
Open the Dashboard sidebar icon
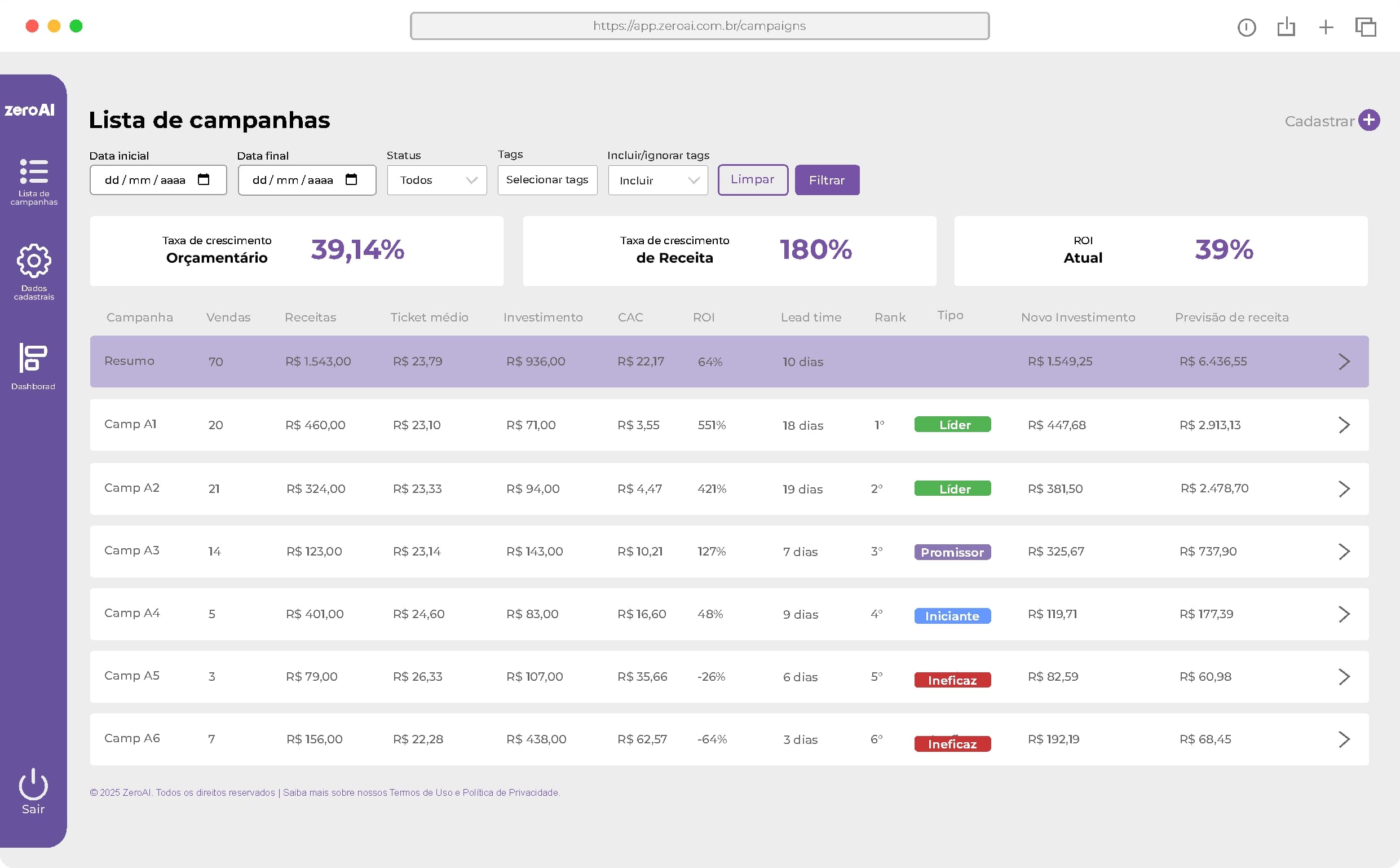click(33, 358)
